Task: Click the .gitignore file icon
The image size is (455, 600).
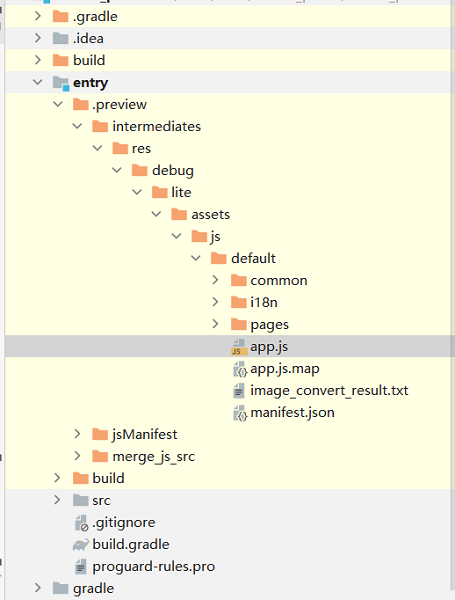Action: click(x=82, y=523)
